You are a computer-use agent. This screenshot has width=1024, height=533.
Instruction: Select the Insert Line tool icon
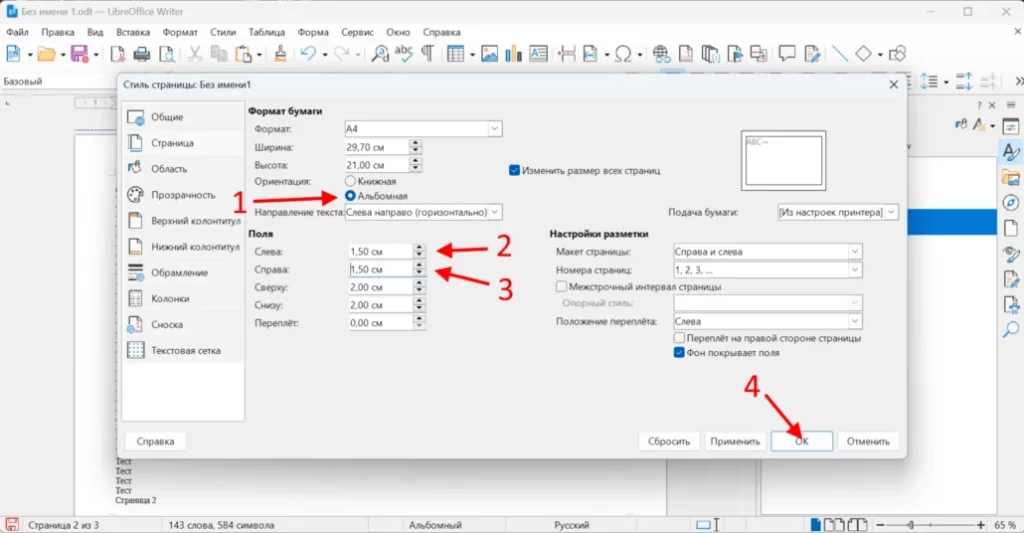840,54
